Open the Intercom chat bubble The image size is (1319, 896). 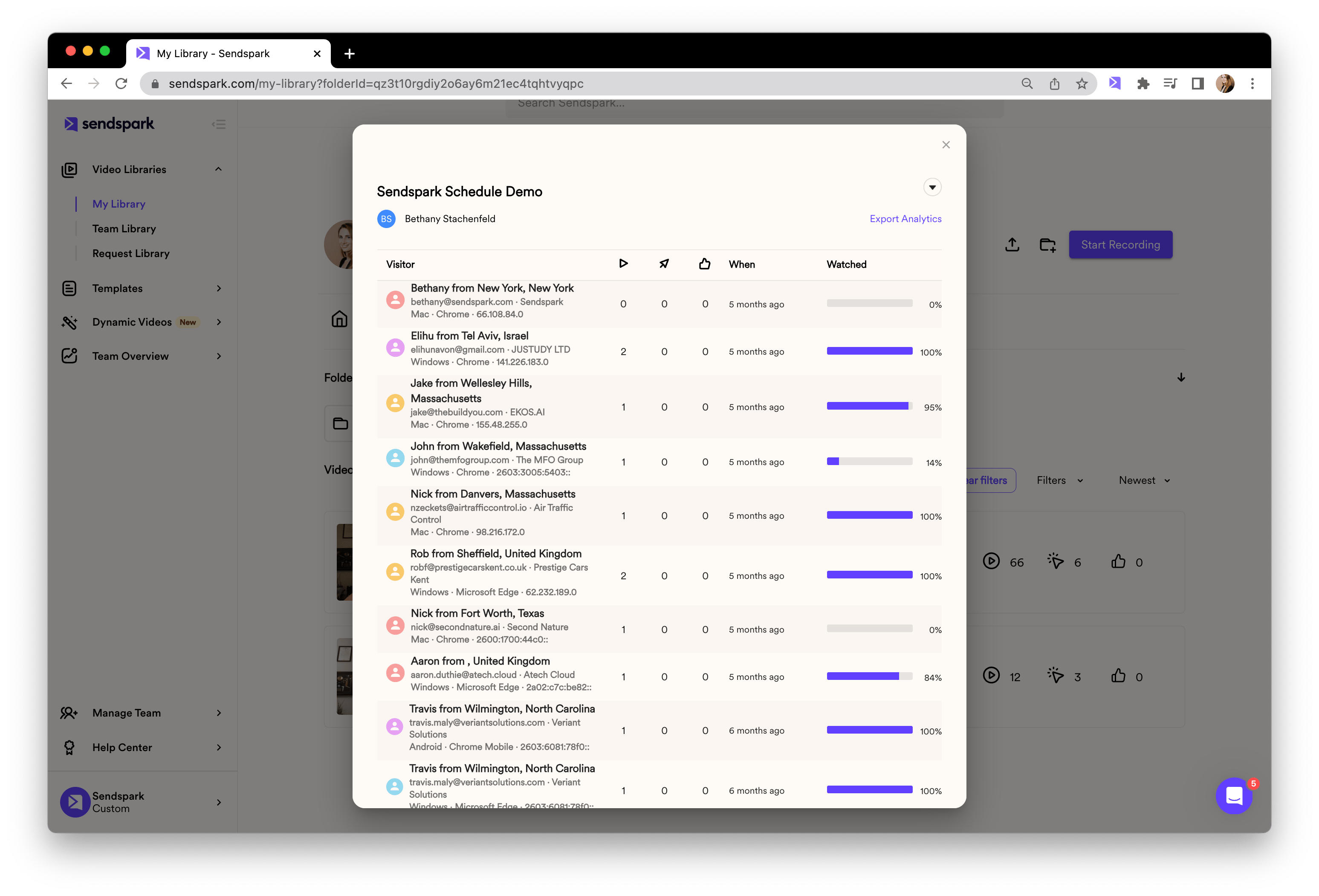pos(1234,796)
